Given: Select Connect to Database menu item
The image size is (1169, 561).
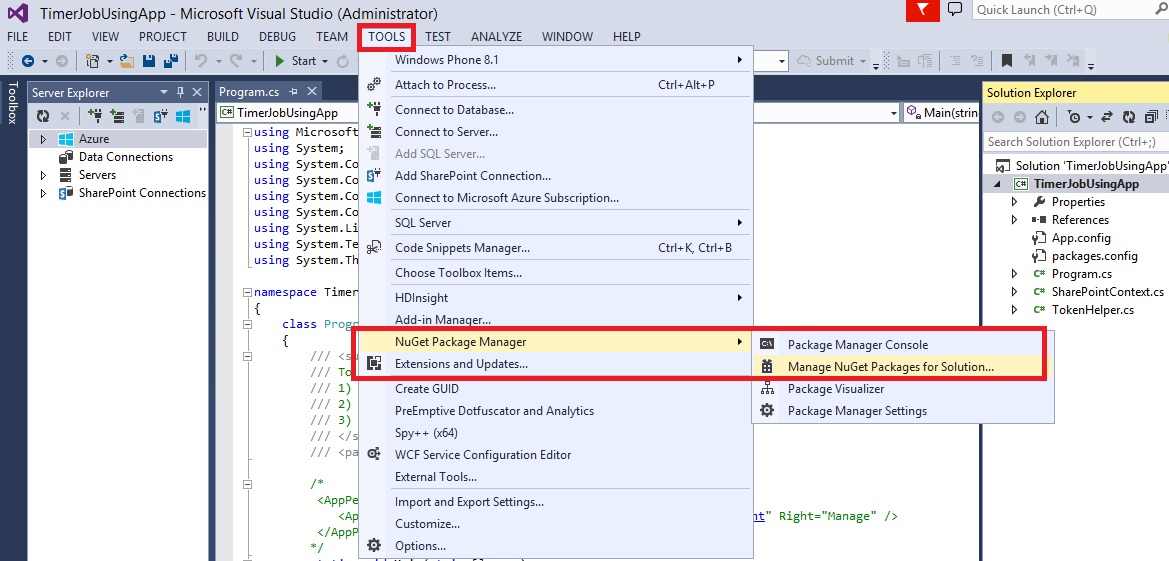Looking at the screenshot, I should pyautogui.click(x=555, y=110).
